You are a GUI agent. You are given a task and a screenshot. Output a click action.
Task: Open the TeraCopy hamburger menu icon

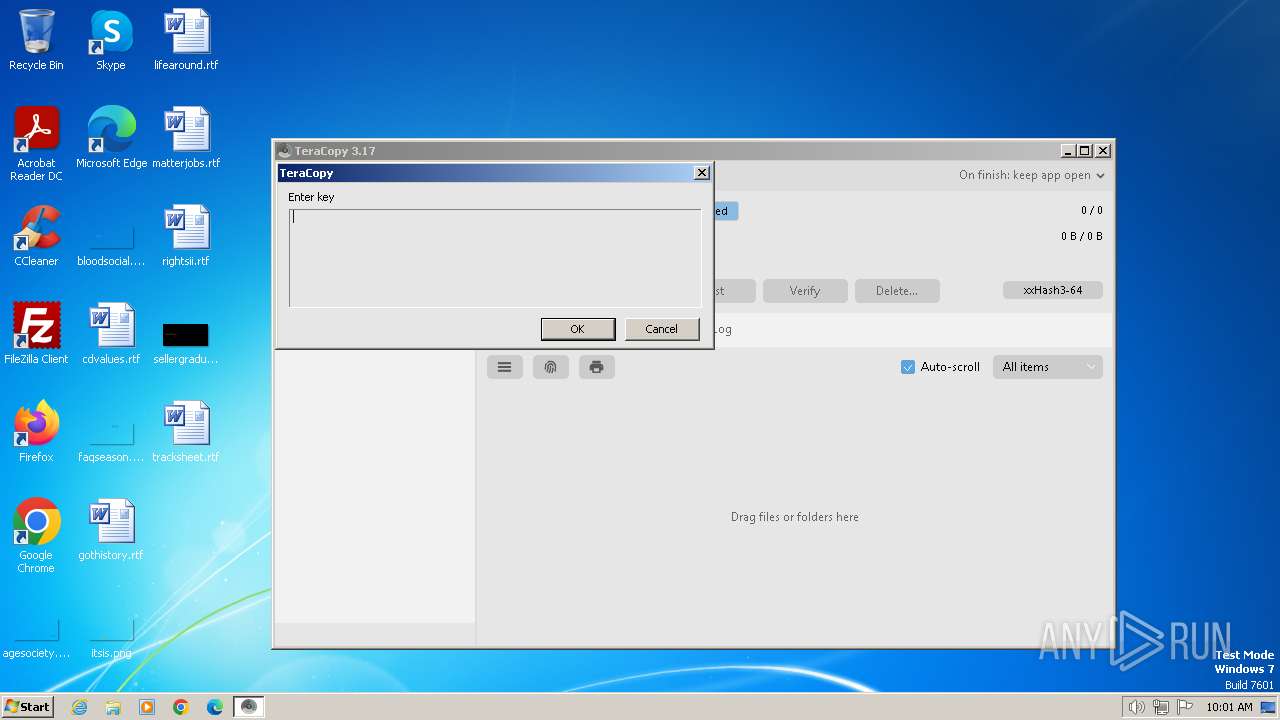(504, 367)
